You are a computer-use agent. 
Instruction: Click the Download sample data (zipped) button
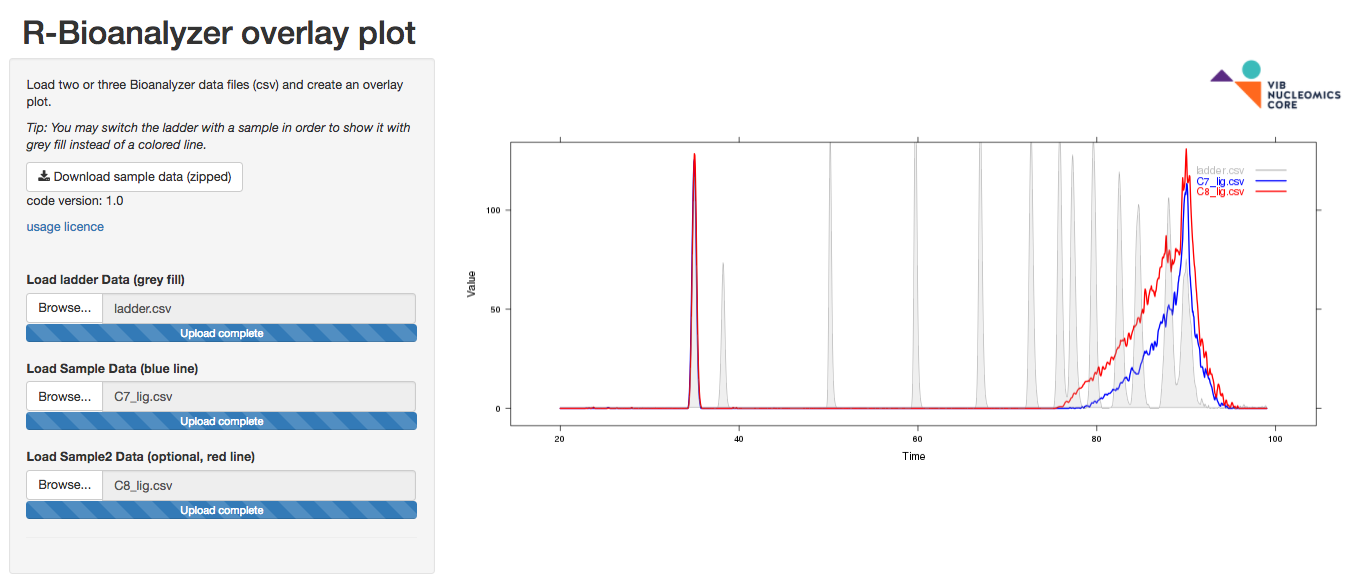134,177
